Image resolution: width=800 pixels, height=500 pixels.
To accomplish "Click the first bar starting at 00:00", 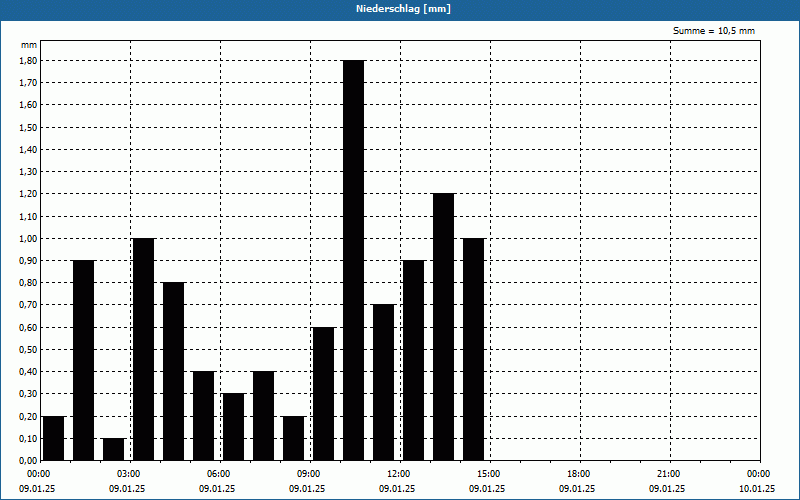I will tap(54, 438).
